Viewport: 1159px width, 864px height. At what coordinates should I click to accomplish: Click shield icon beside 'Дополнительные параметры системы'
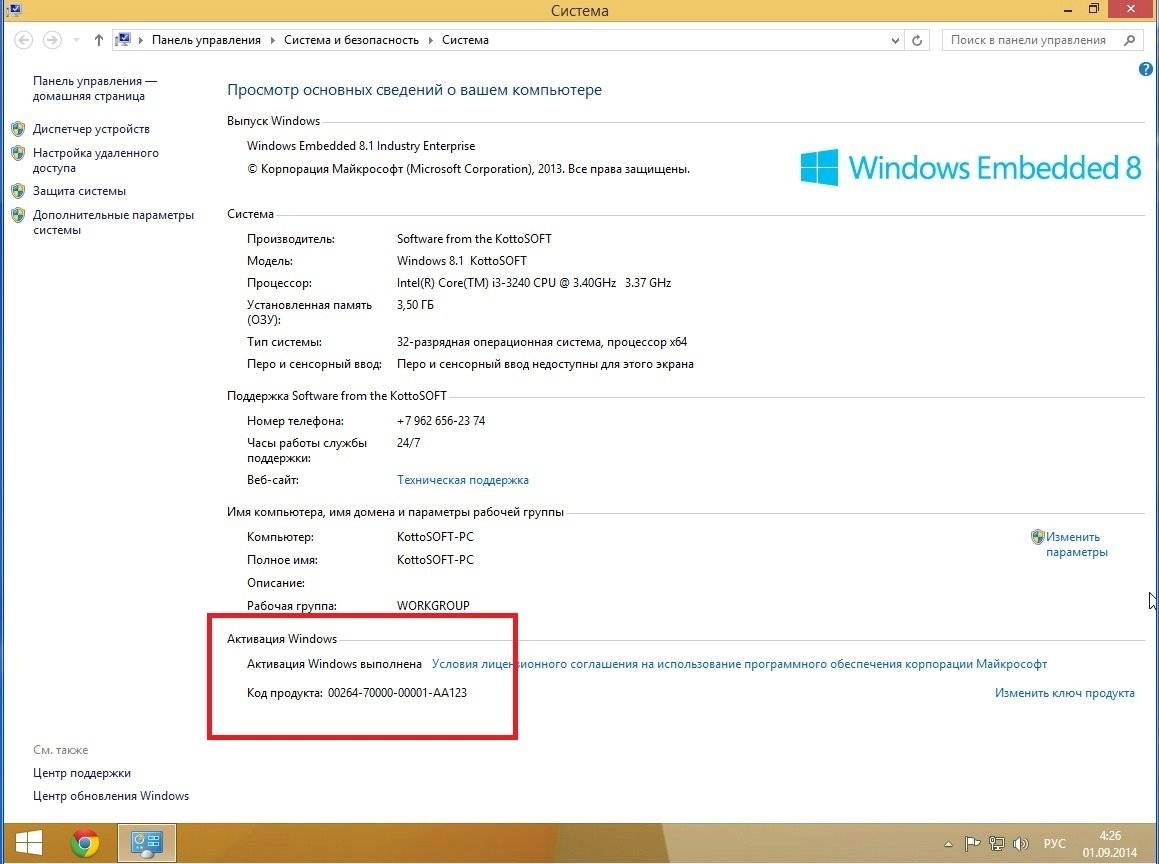pyautogui.click(x=18, y=215)
